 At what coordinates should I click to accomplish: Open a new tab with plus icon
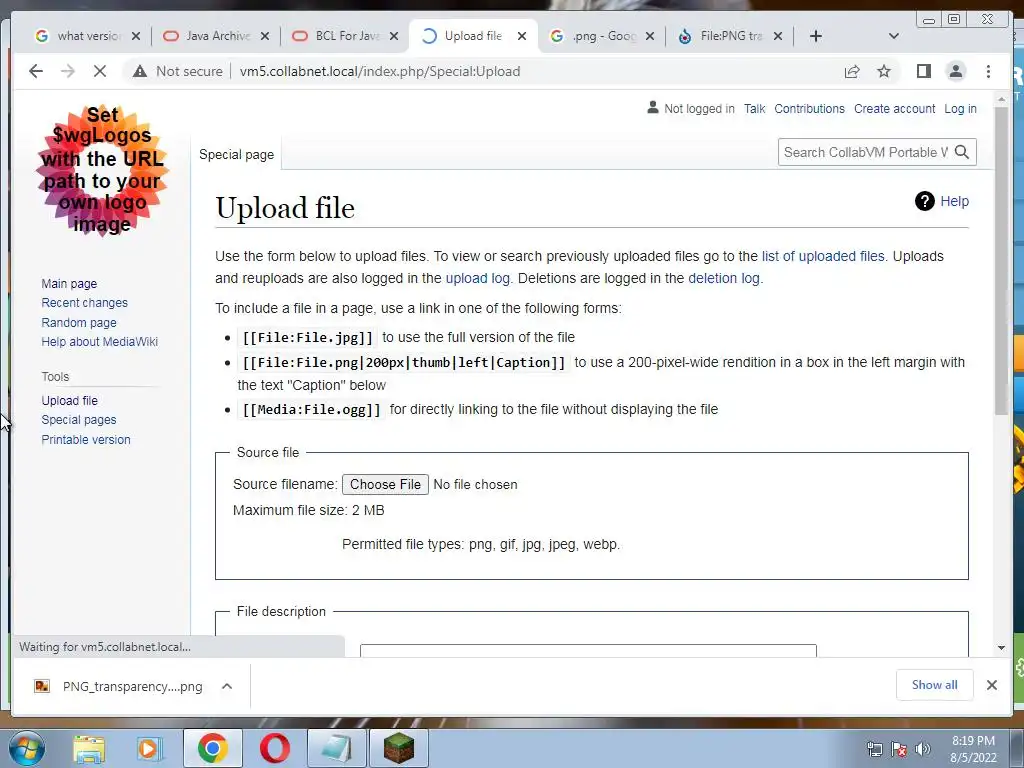pos(816,36)
